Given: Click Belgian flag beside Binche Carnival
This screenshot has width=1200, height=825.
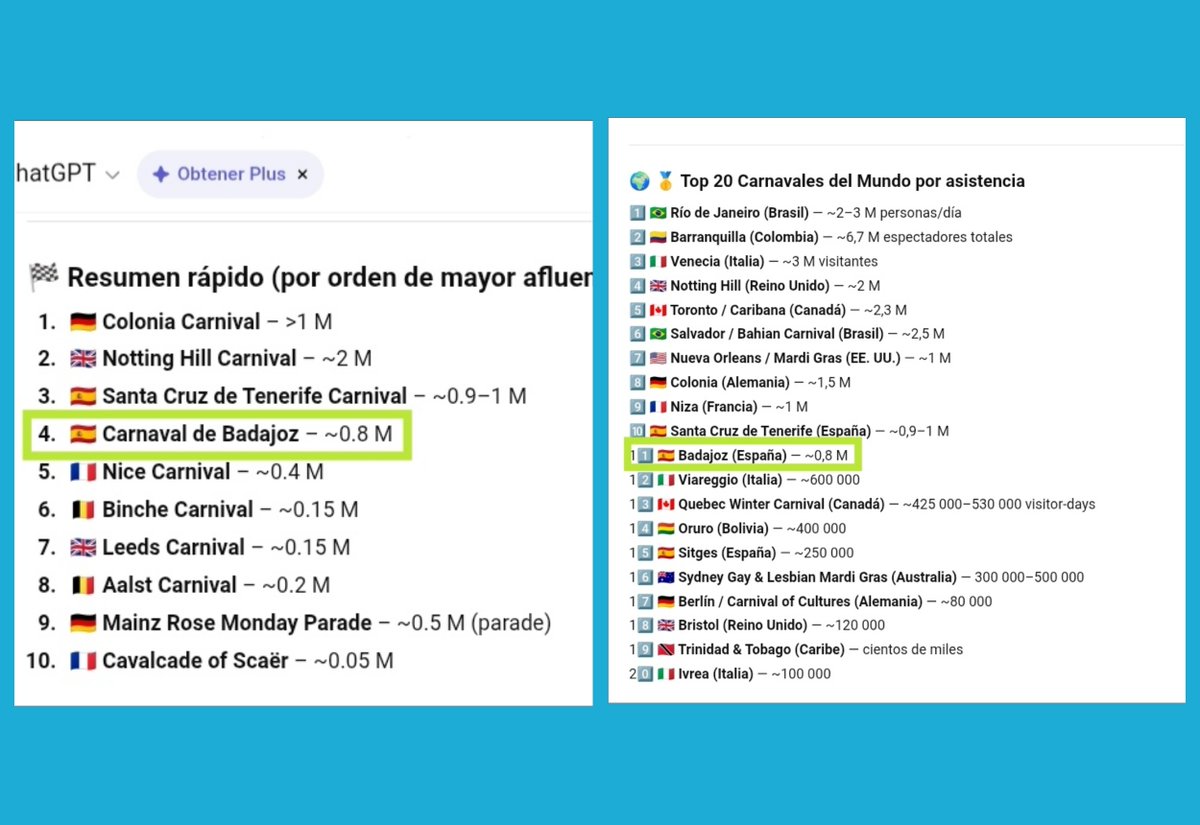Looking at the screenshot, I should click(82, 510).
